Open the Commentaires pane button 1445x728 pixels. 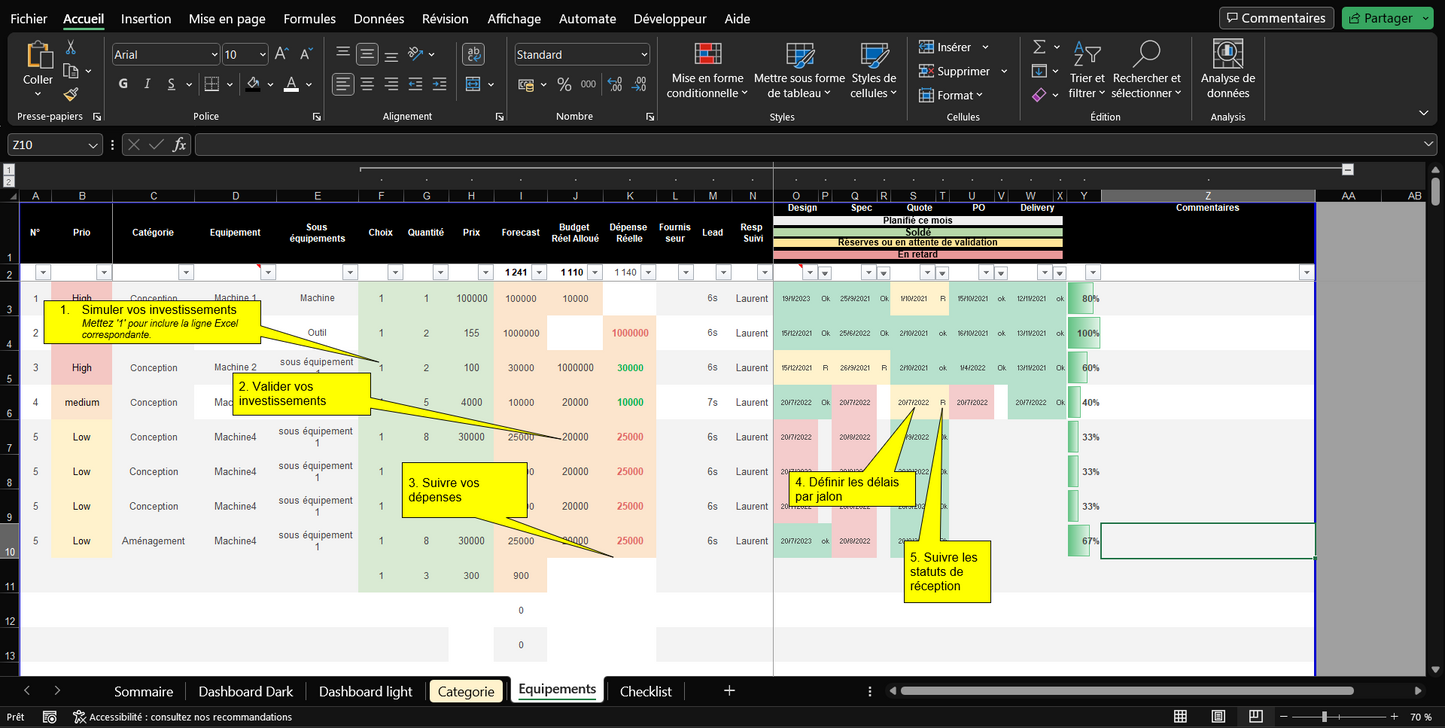click(1276, 18)
